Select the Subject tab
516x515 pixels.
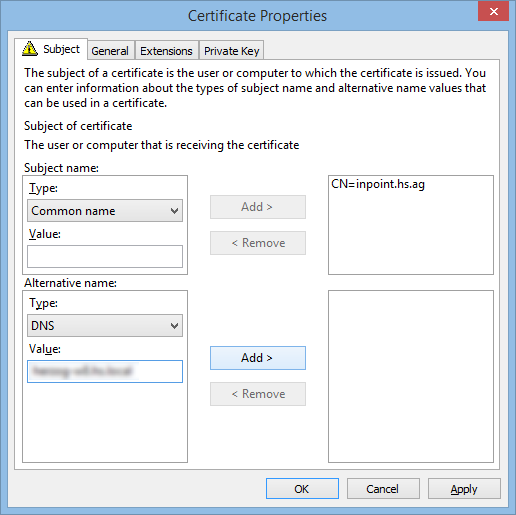[x=51, y=49]
